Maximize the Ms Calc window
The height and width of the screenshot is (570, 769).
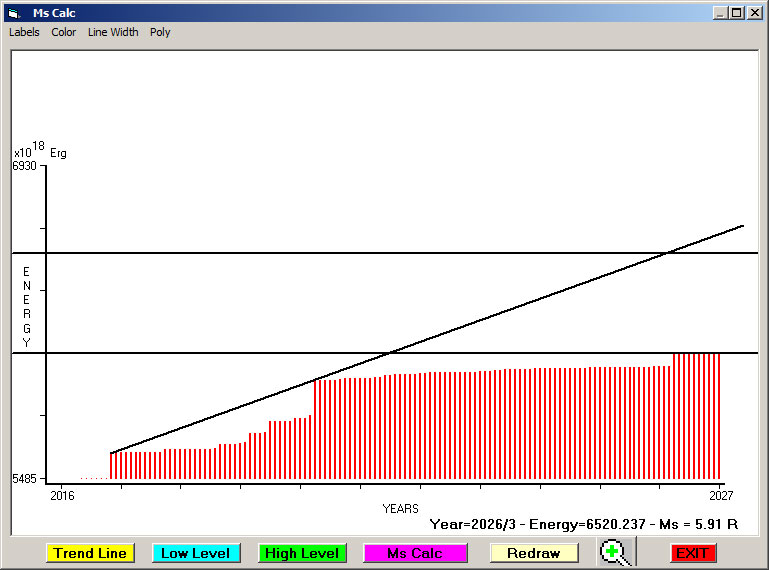point(736,13)
